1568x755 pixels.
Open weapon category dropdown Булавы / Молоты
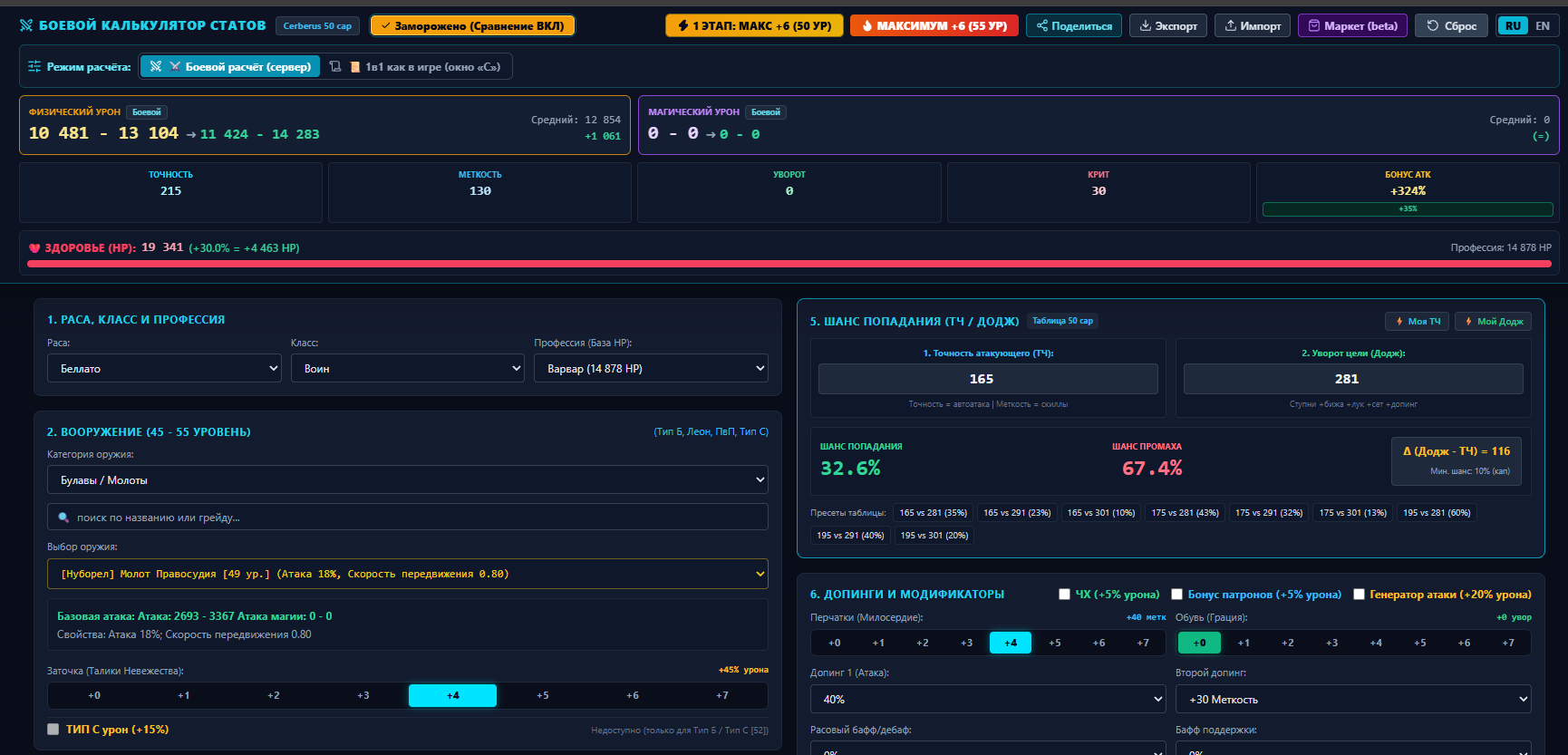tap(408, 479)
